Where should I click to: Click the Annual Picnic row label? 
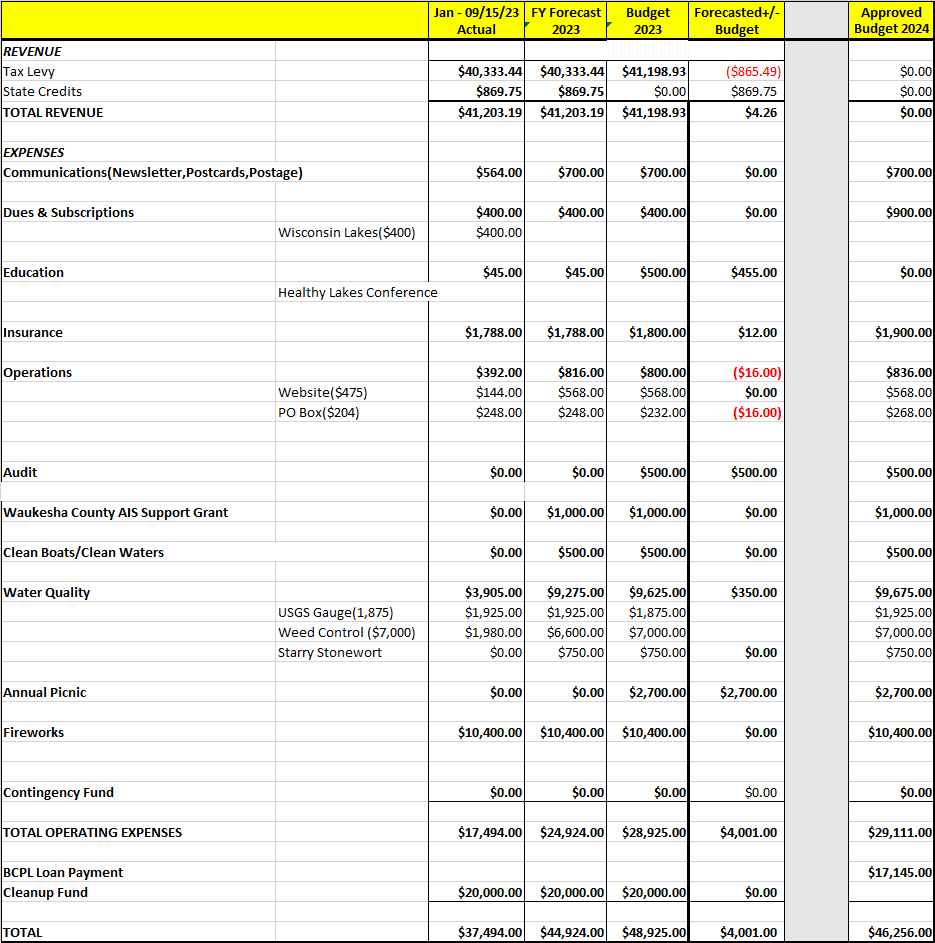pos(44,693)
